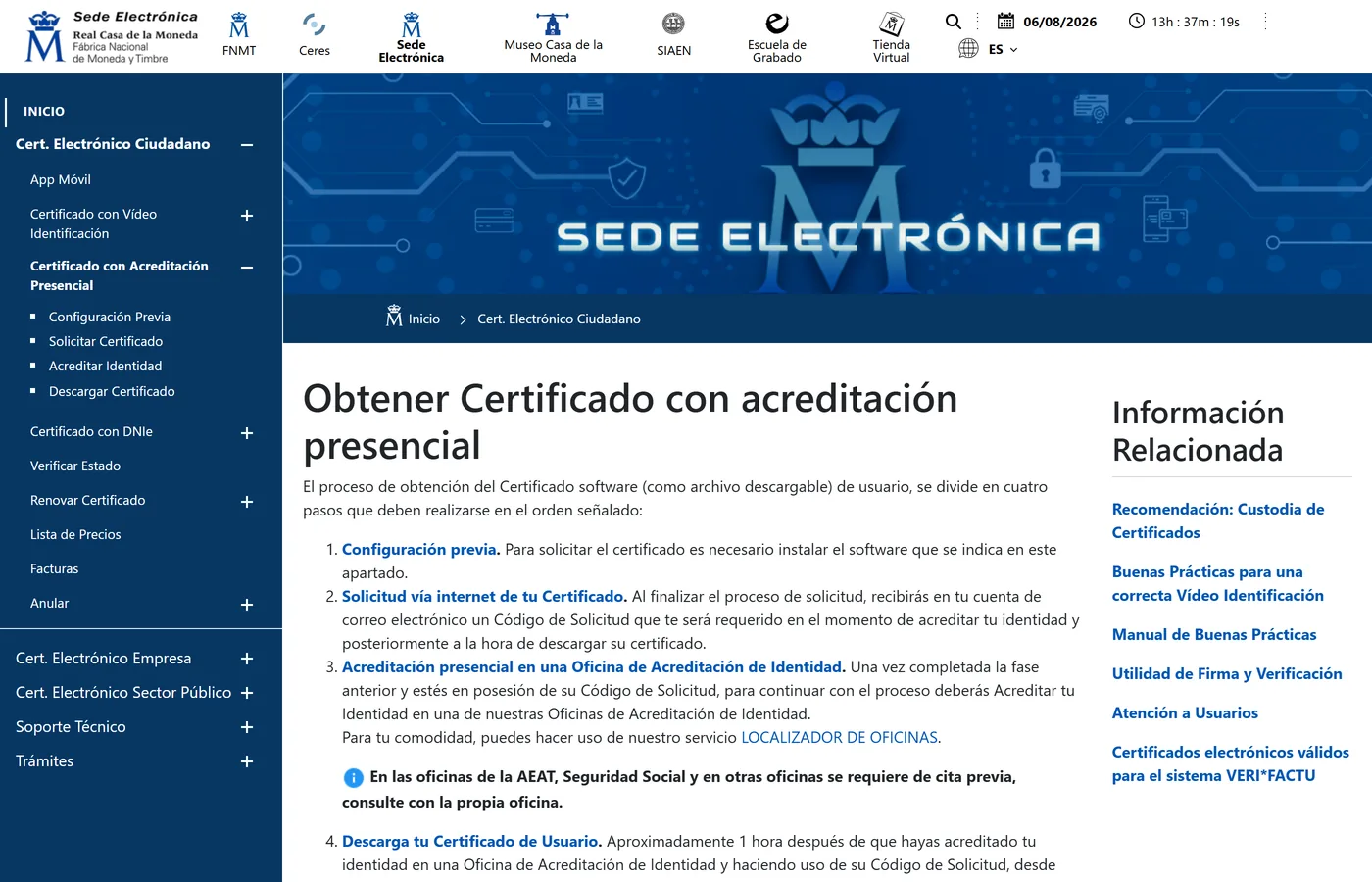Open Recomendación: Custodia de Certificados
This screenshot has height=882, width=1372.
point(1218,521)
